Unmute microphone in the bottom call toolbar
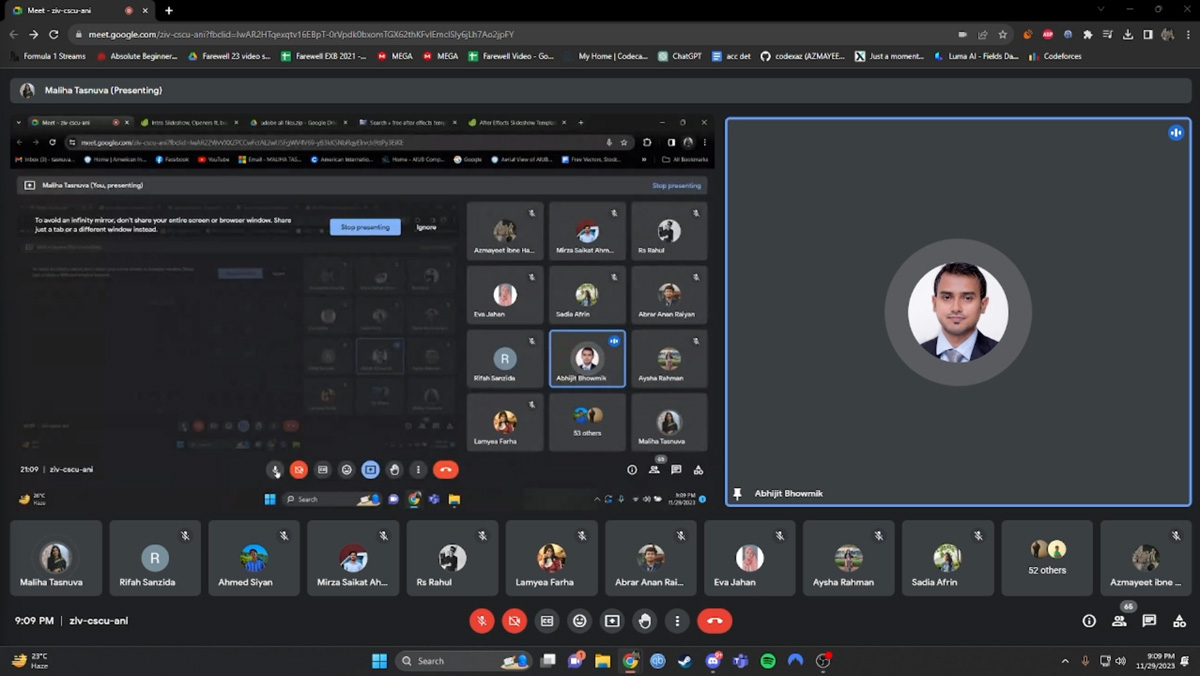Image resolution: width=1200 pixels, height=676 pixels. pyautogui.click(x=481, y=621)
